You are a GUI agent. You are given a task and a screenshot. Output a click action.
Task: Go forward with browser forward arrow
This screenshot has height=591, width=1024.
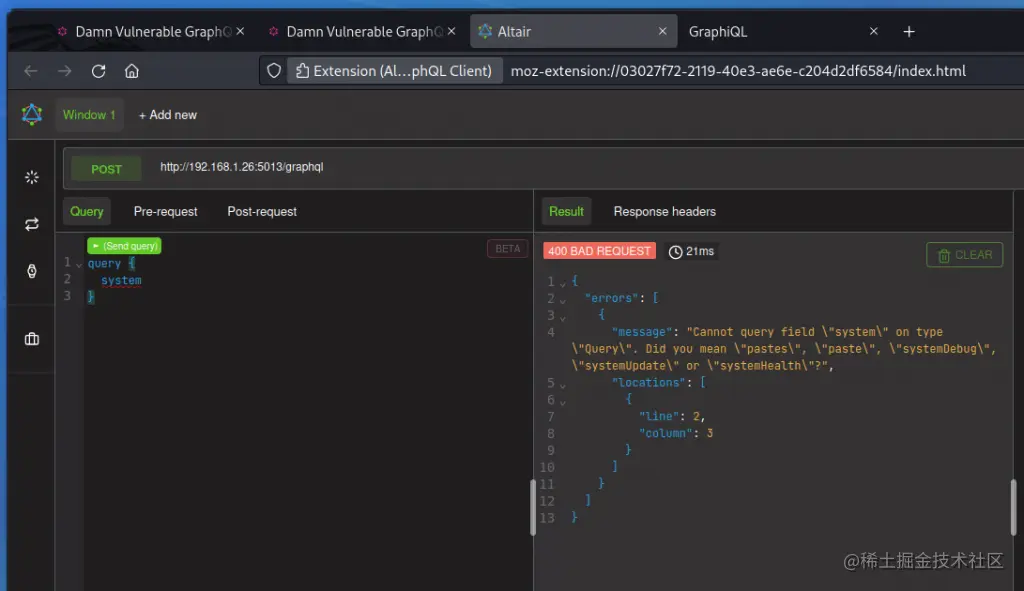[x=65, y=71]
